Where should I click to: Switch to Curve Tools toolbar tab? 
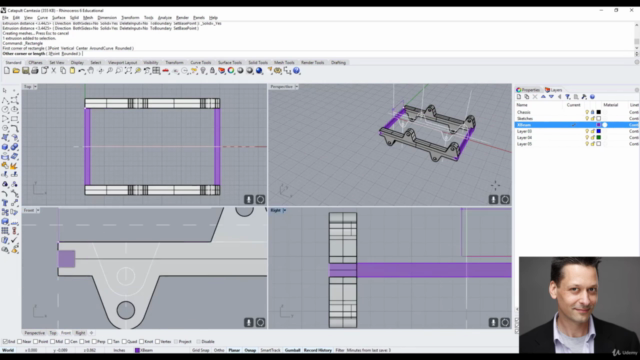click(x=201, y=62)
